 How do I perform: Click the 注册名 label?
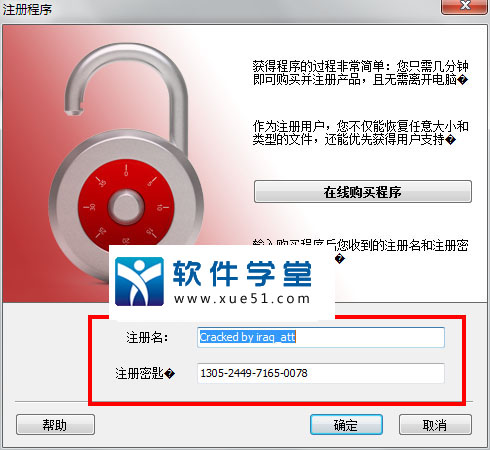click(147, 337)
